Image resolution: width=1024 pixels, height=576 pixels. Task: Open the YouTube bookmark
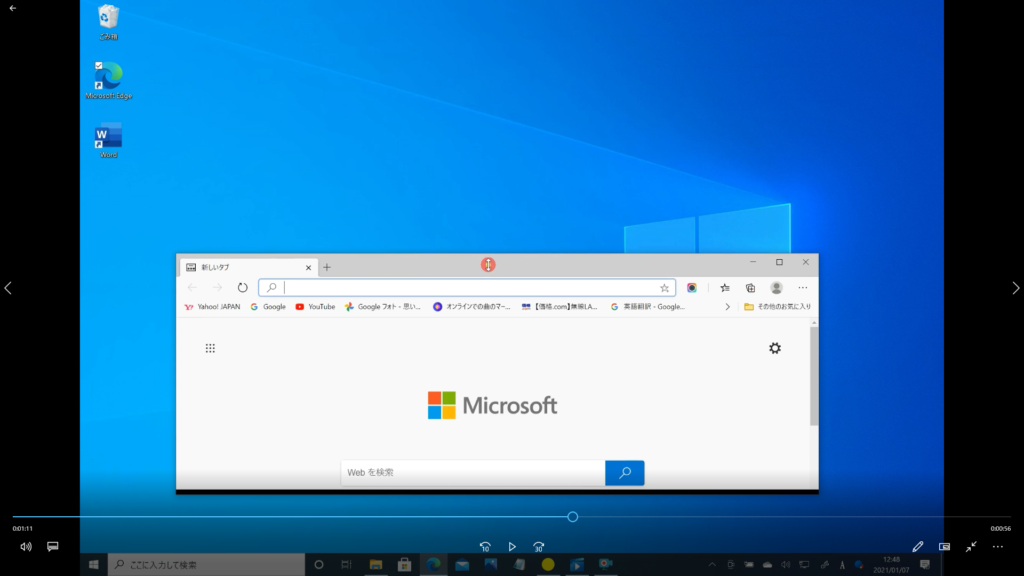(x=315, y=307)
